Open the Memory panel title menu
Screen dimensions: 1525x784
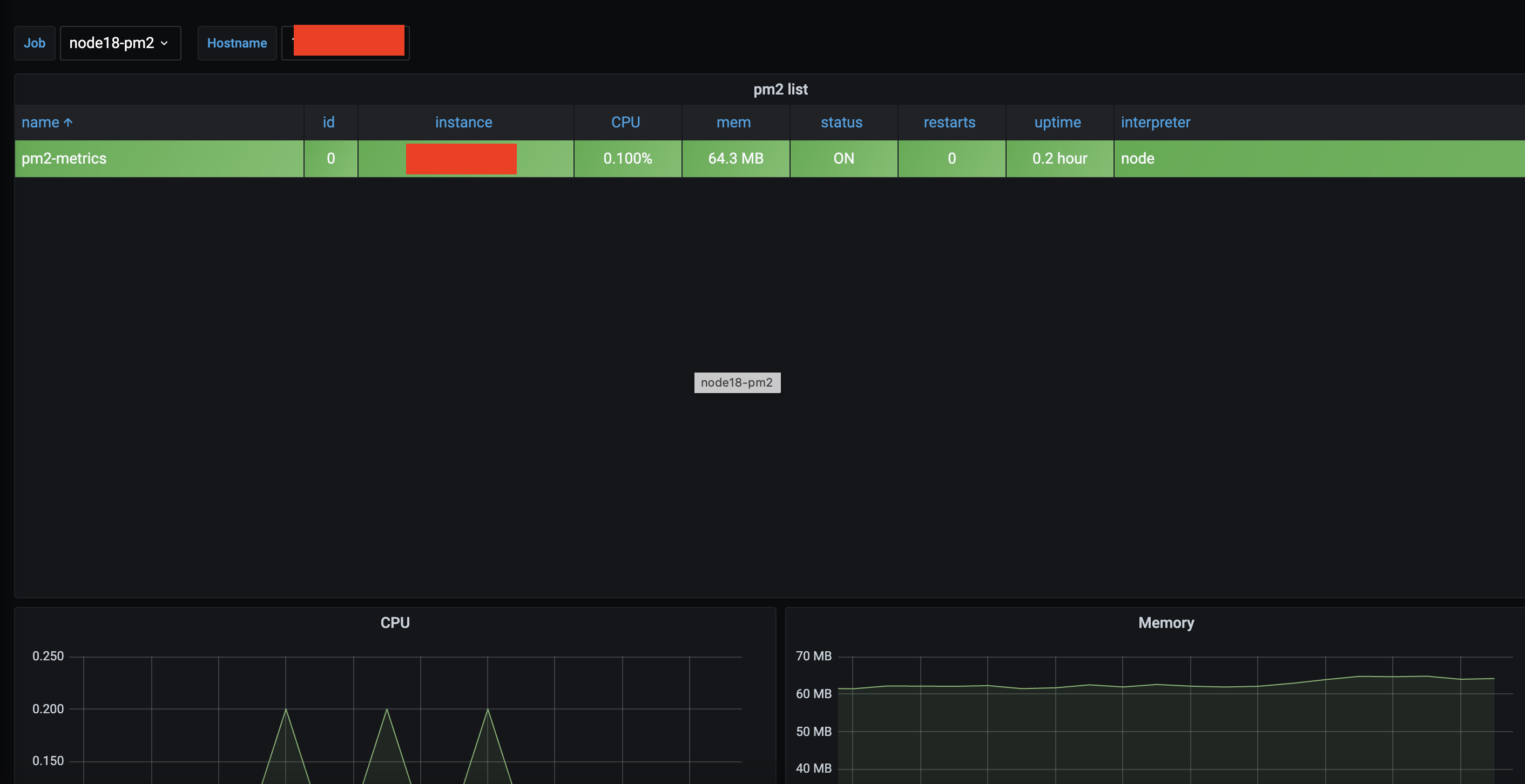pyautogui.click(x=1166, y=623)
